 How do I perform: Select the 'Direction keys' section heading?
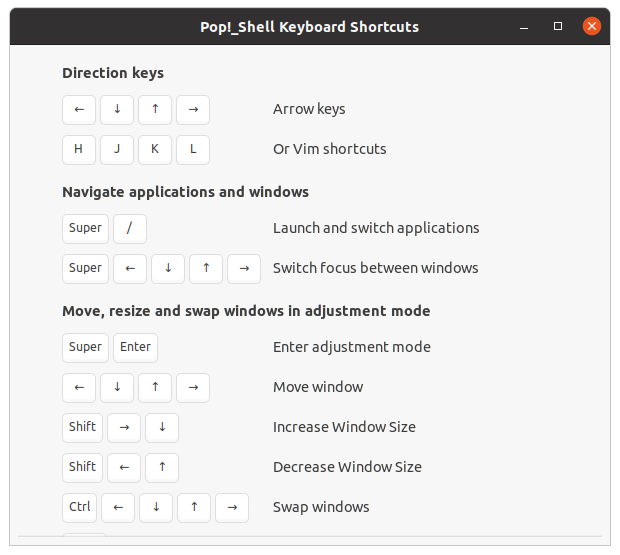click(x=113, y=73)
